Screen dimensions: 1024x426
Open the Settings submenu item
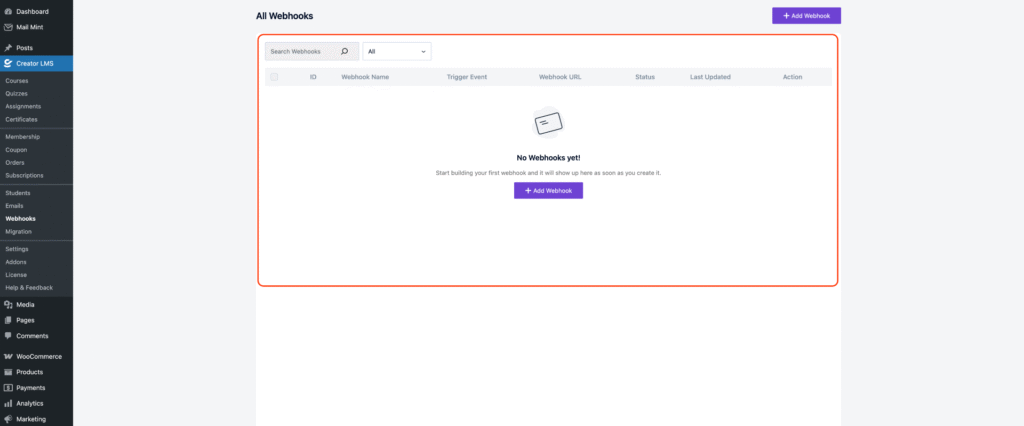click(x=17, y=249)
